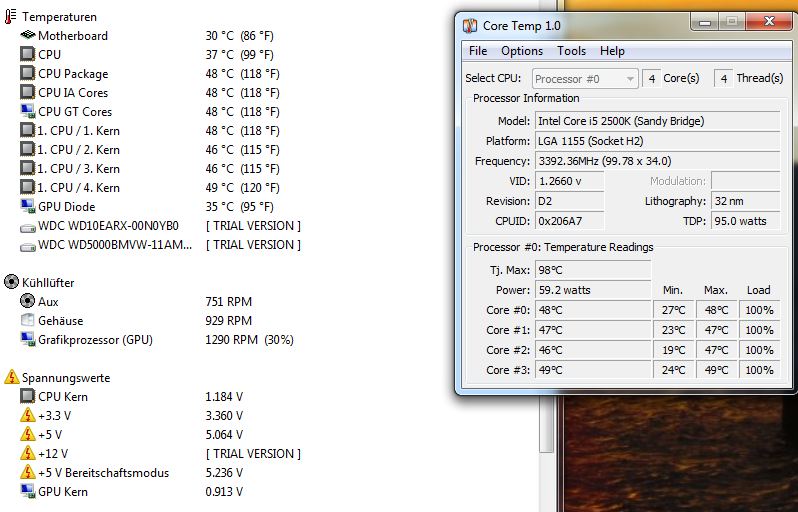Open the Select CPU Processor #0 dropdown
Image resolution: width=798 pixels, height=512 pixels.
click(x=585, y=79)
